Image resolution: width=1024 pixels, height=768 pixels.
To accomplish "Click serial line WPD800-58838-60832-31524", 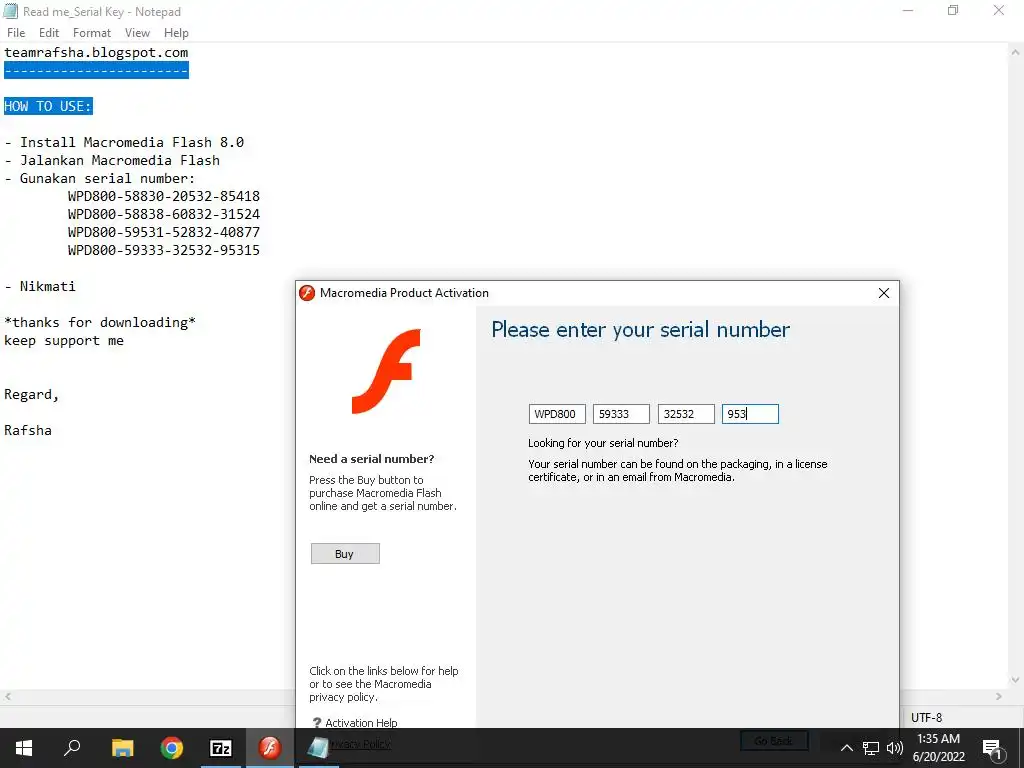I will tap(164, 214).
